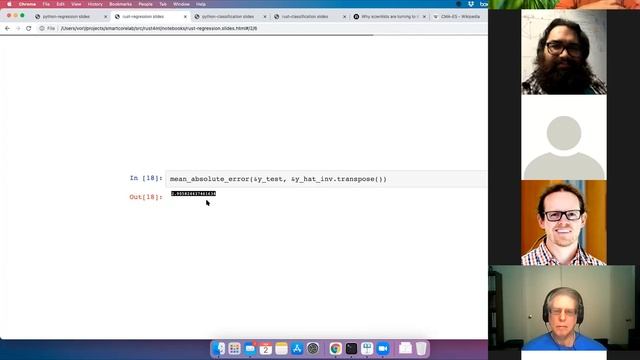Switch to the python-regression slides tab
Viewport: 640px width, 360px height.
pos(67,17)
